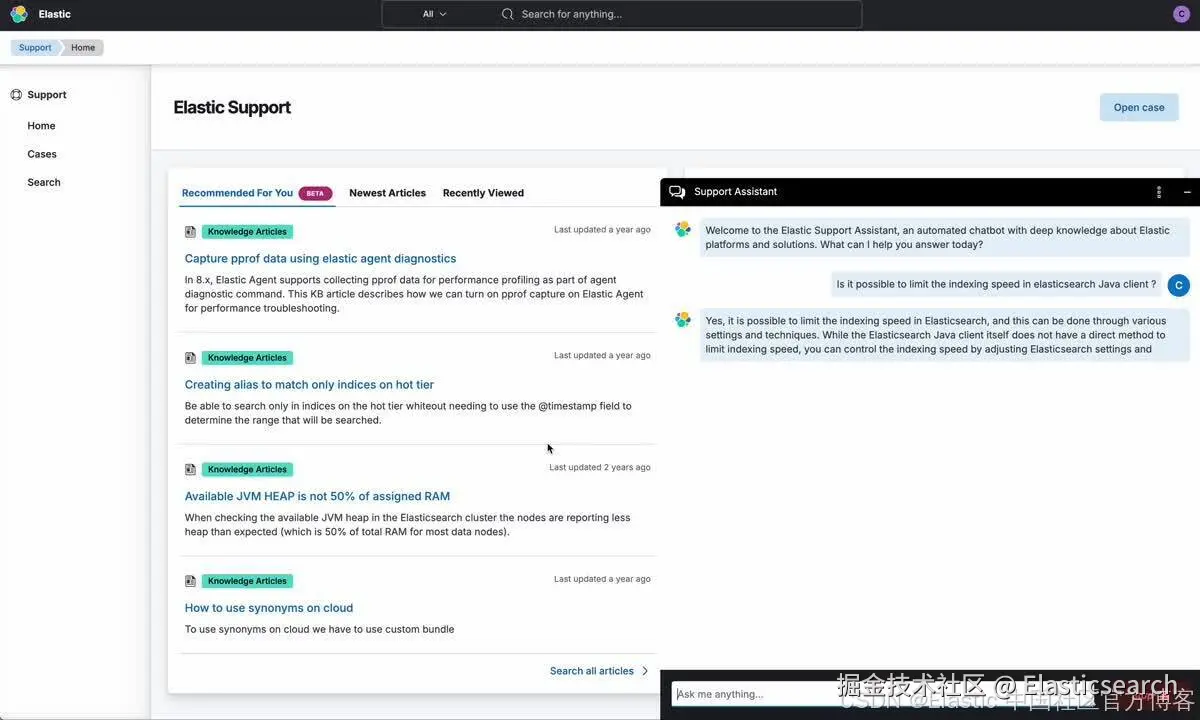Switch to Newest Articles tab

click(387, 193)
